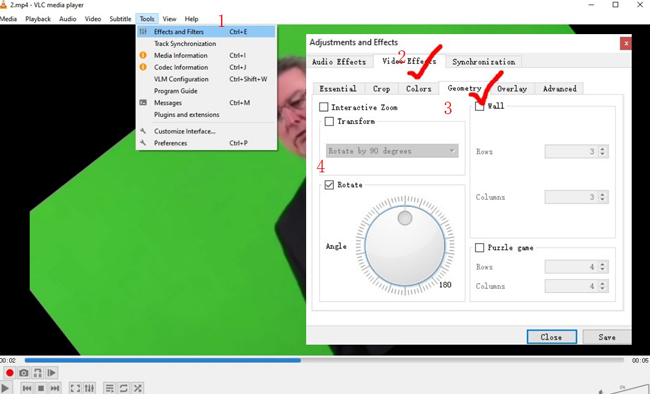
Task: Switch to Synchronization tab
Action: pyautogui.click(x=484, y=62)
